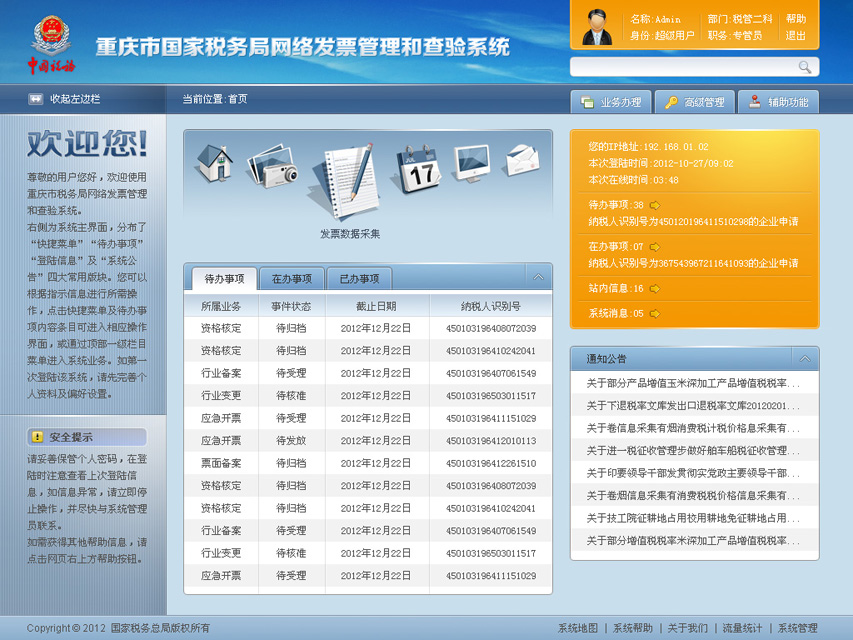Click arrow next to 系统消息:05
This screenshot has height=640, width=853.
coord(654,313)
